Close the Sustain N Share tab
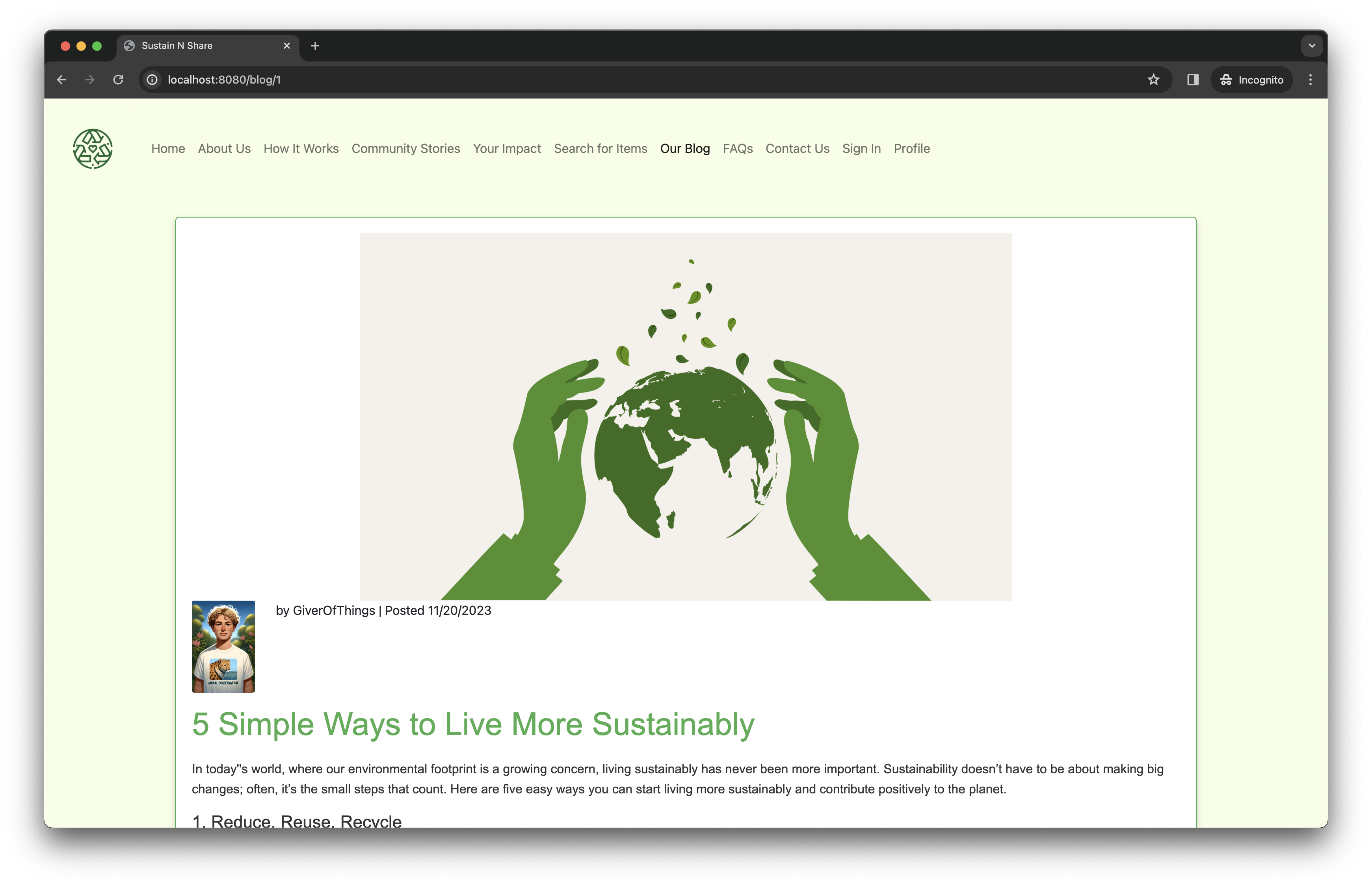 click(x=287, y=46)
